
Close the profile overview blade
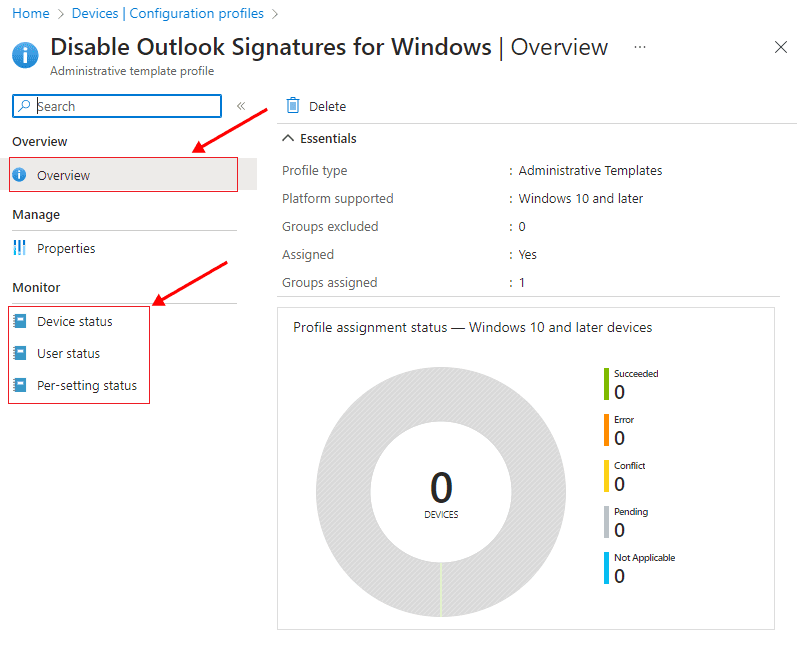pos(781,47)
